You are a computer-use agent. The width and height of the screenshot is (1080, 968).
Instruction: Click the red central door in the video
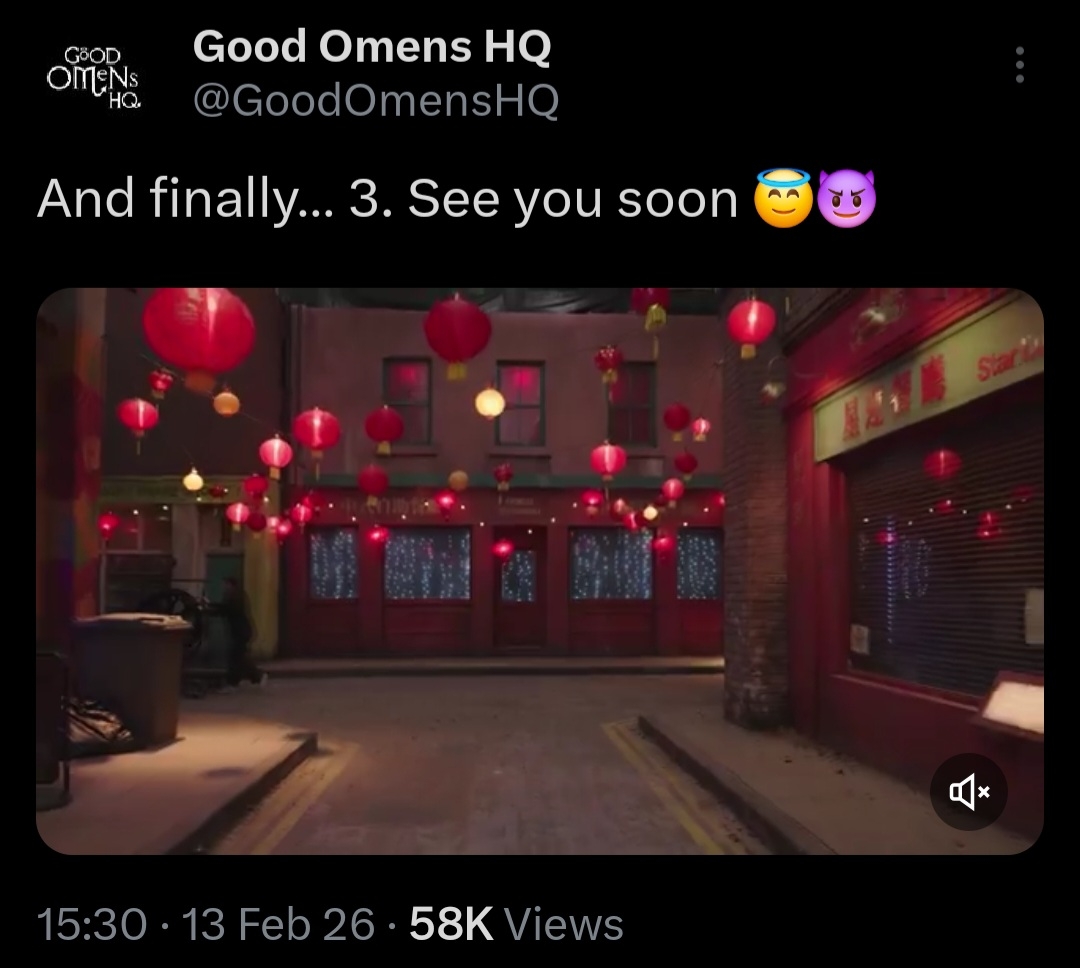pyautogui.click(x=519, y=586)
